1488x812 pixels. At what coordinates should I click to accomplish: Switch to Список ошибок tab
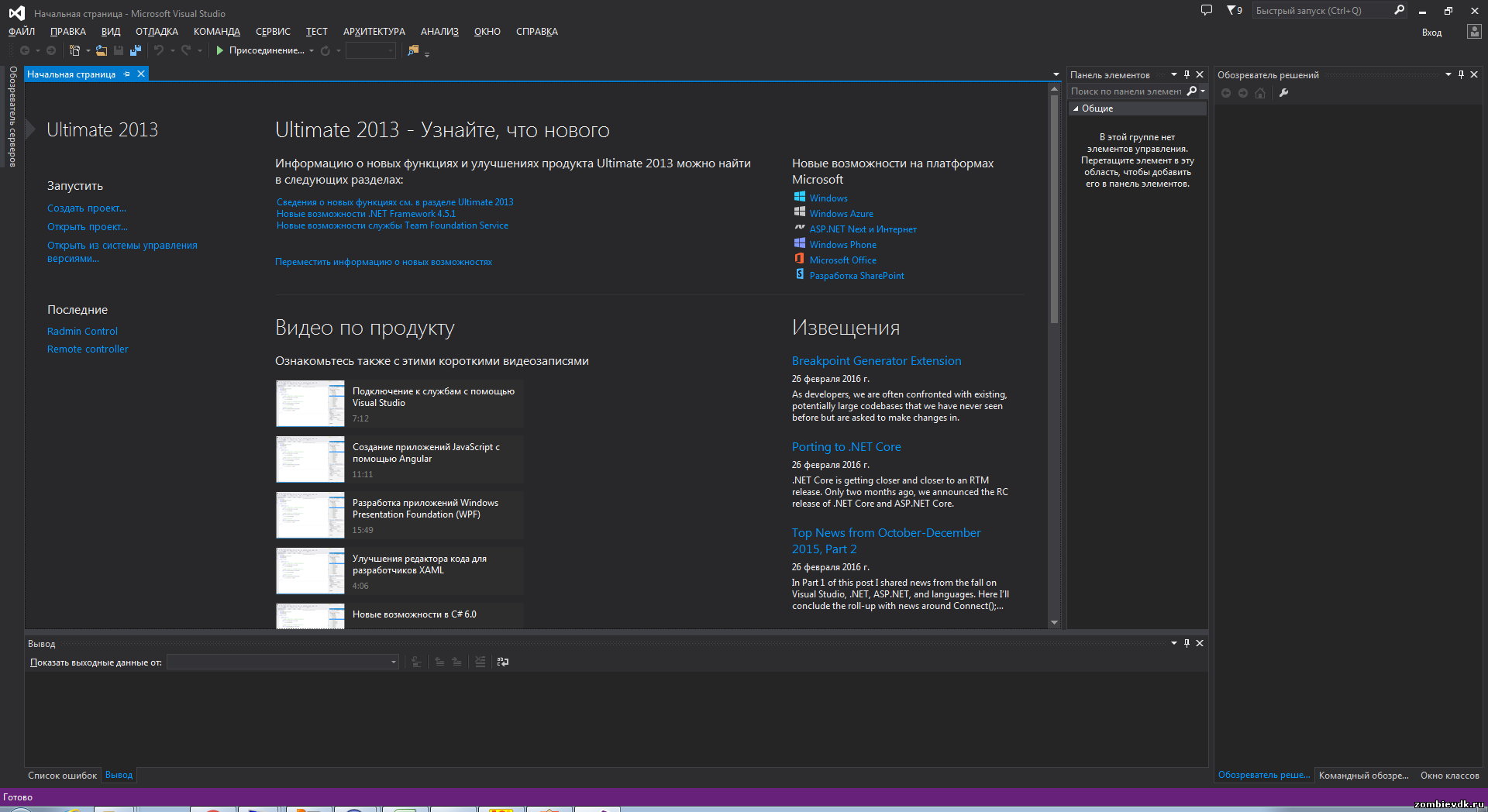[x=63, y=776]
